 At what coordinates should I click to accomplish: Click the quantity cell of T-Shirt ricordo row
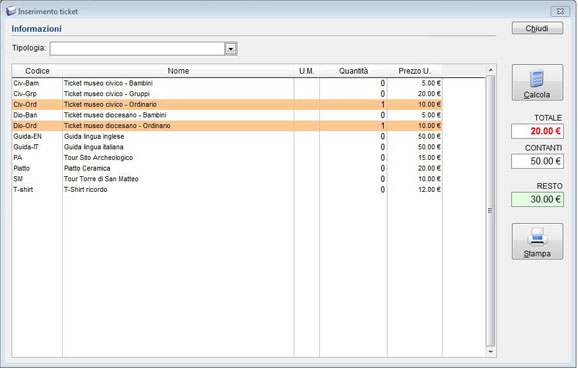pos(353,190)
